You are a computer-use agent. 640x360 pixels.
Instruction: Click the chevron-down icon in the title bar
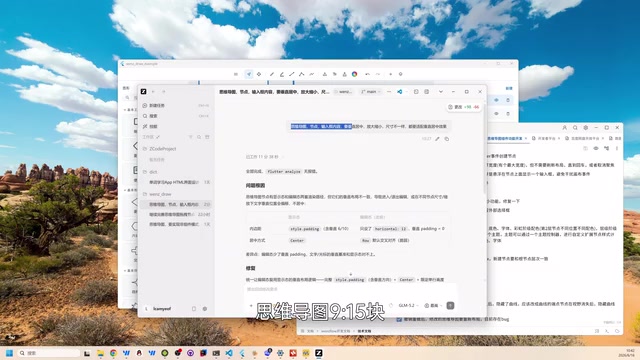tap(441, 92)
